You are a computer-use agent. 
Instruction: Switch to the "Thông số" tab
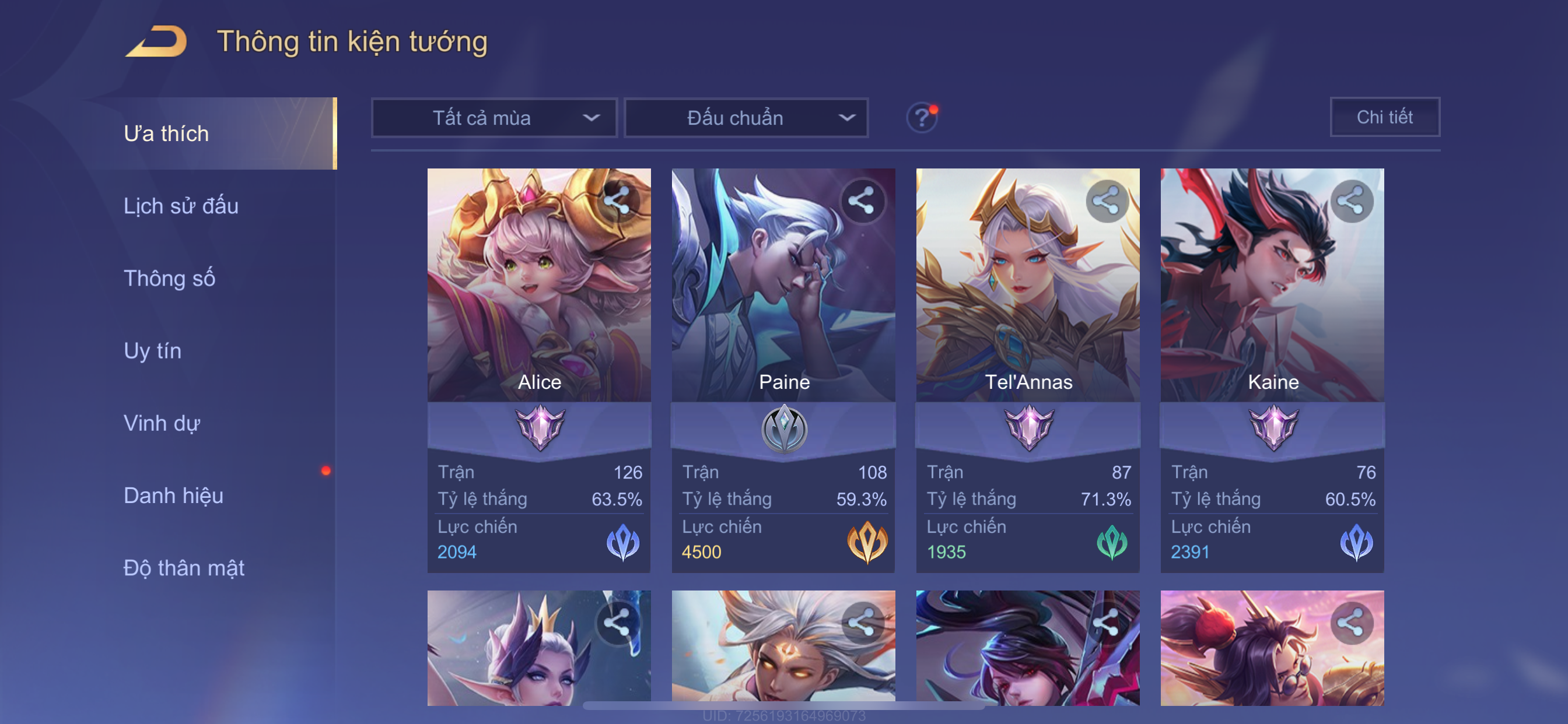[x=169, y=278]
